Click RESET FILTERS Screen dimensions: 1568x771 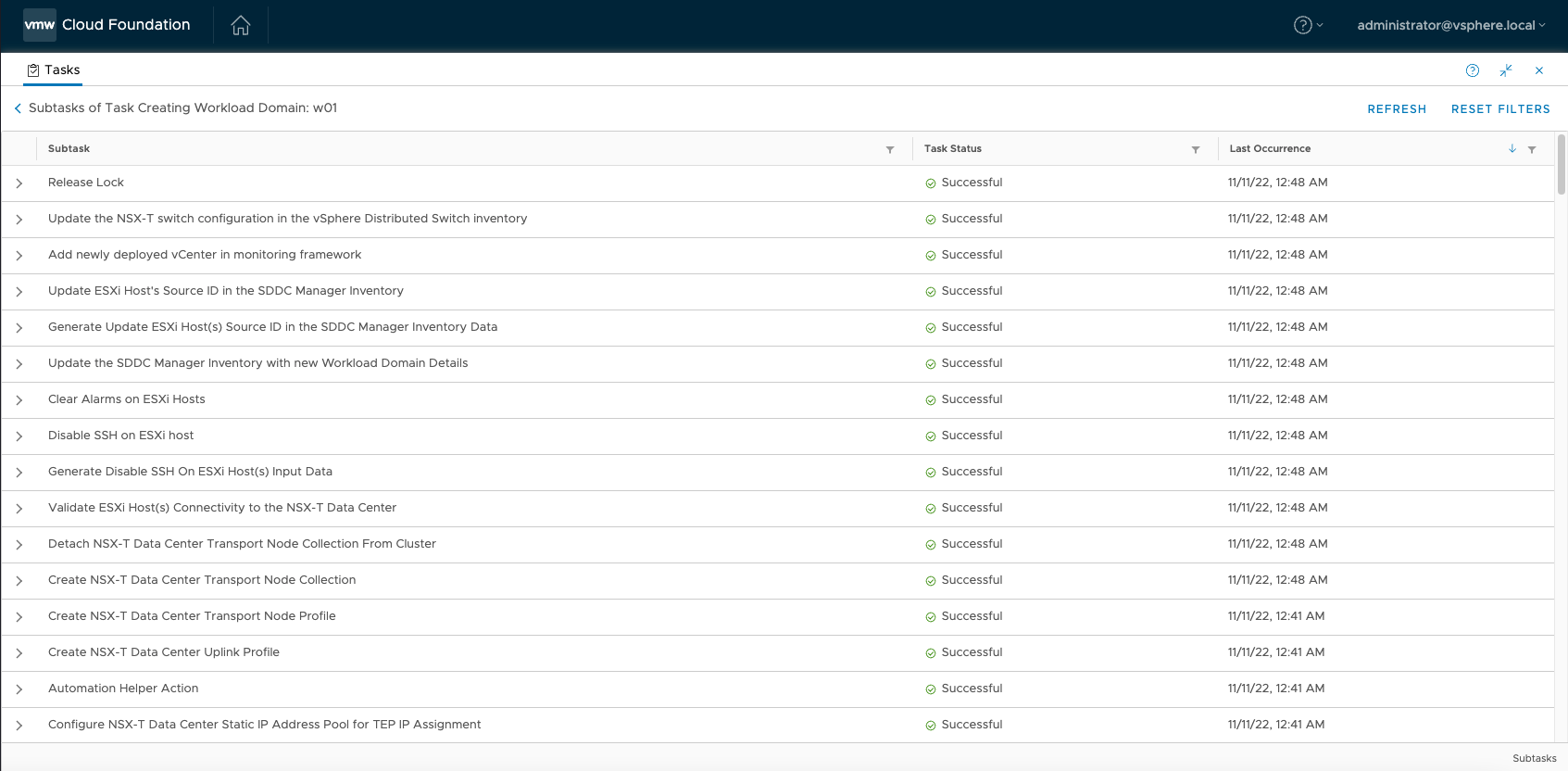coord(1500,109)
